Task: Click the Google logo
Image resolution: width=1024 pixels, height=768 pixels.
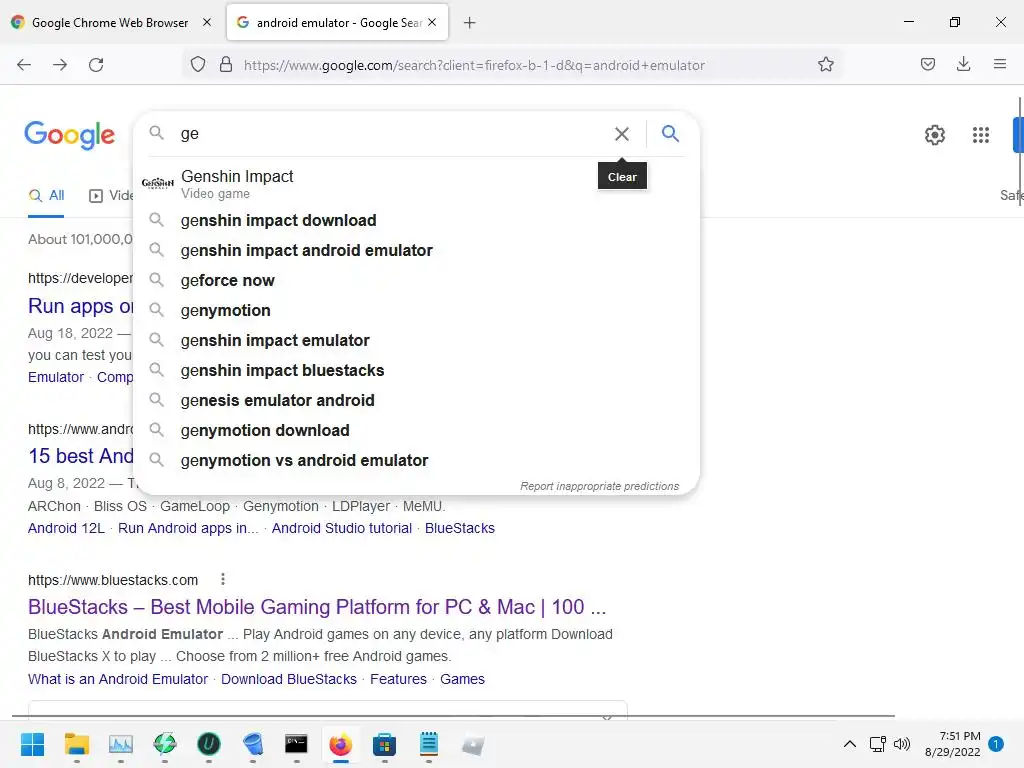Action: click(x=69, y=135)
